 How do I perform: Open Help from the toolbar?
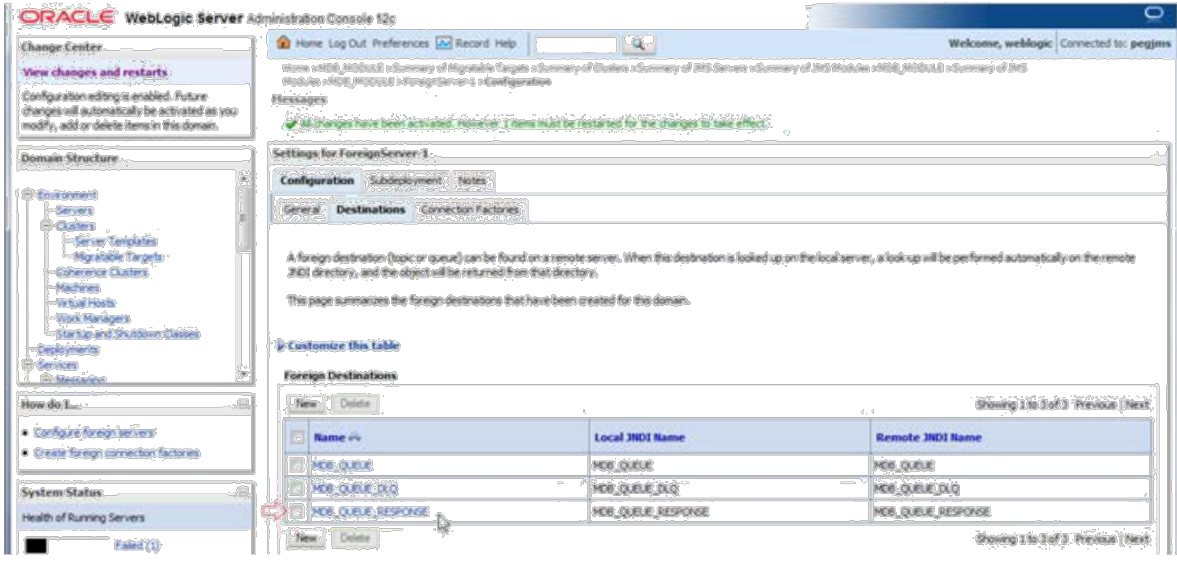[505, 44]
